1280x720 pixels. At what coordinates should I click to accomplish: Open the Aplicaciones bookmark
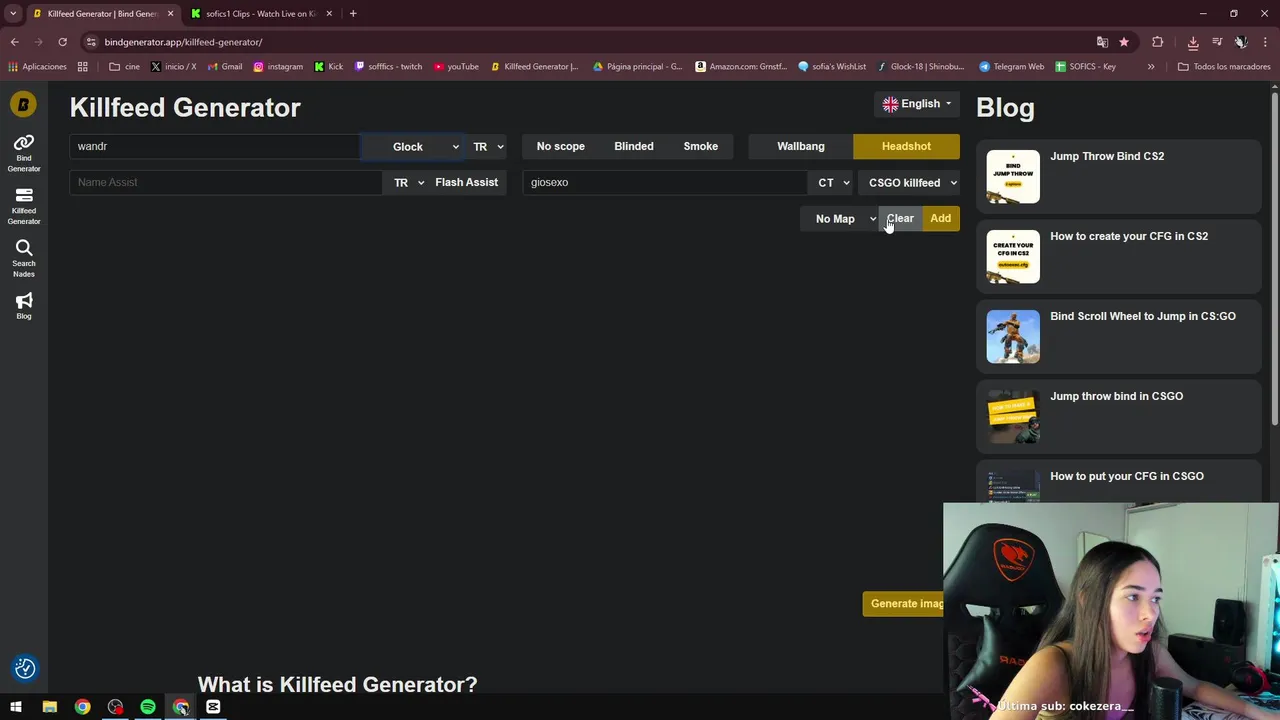(x=37, y=67)
